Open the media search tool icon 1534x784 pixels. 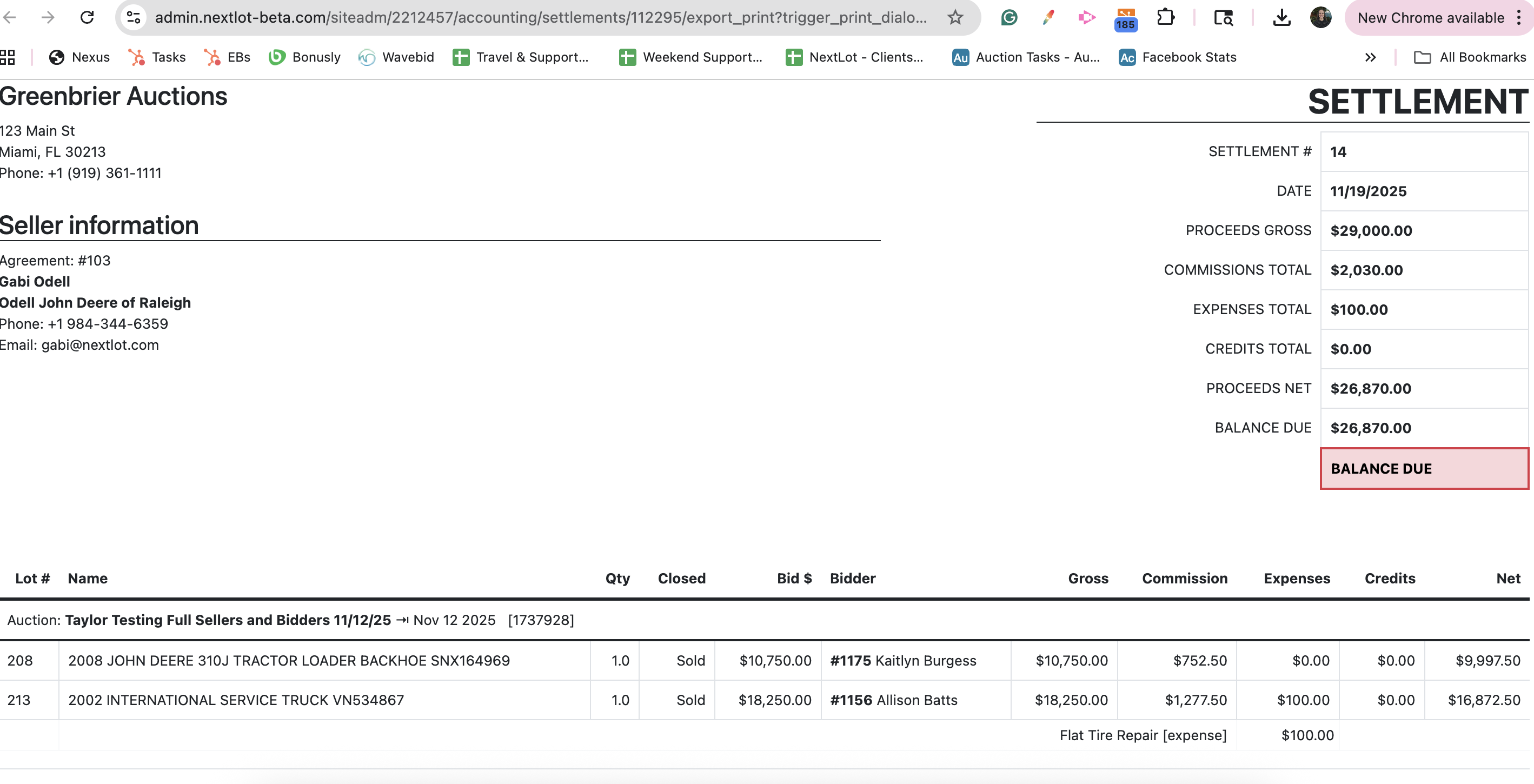click(x=1223, y=18)
